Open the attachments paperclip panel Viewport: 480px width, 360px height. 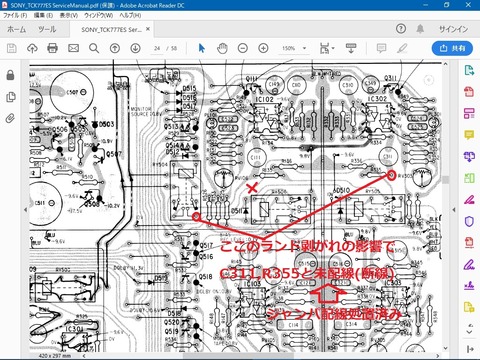11,118
